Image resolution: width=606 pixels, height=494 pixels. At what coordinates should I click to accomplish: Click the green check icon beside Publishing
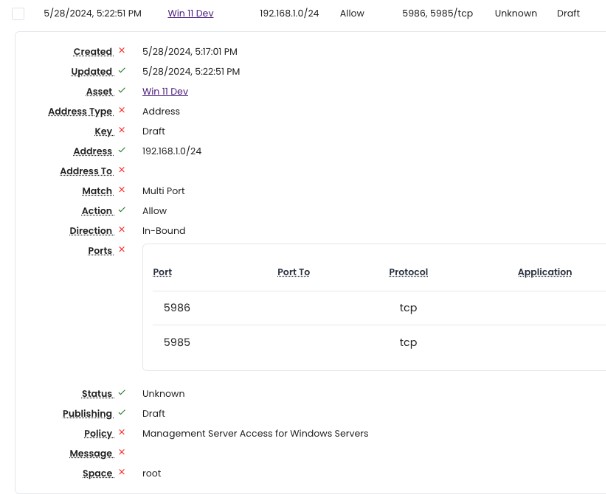tap(122, 413)
